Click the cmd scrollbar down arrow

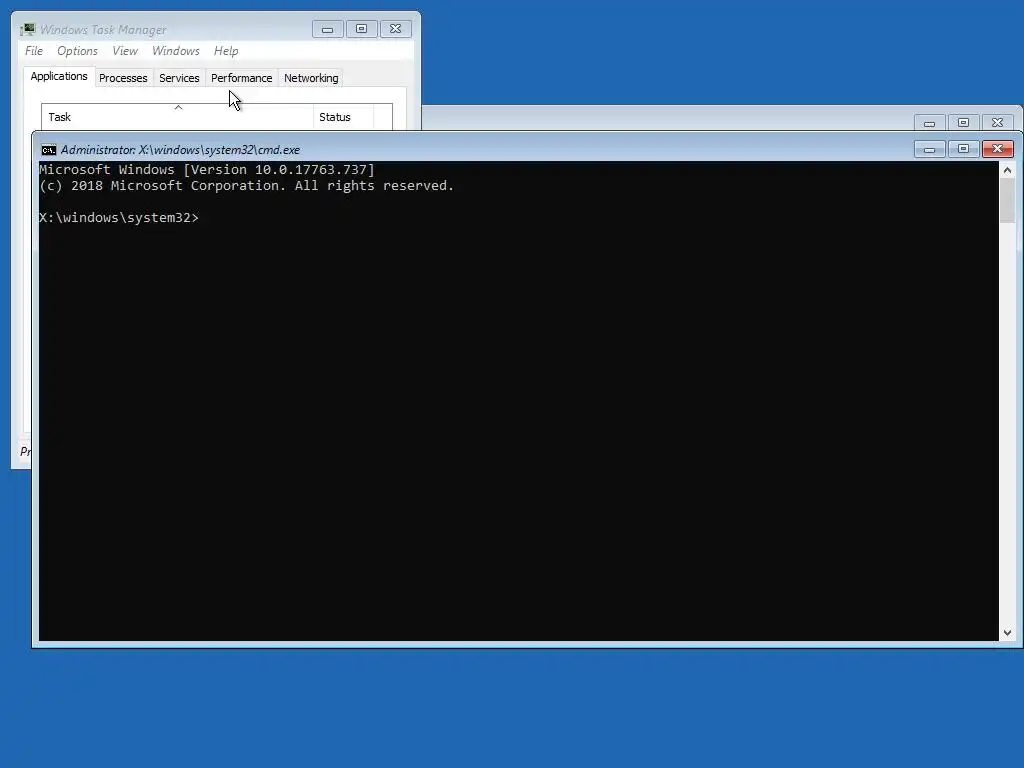click(1008, 632)
